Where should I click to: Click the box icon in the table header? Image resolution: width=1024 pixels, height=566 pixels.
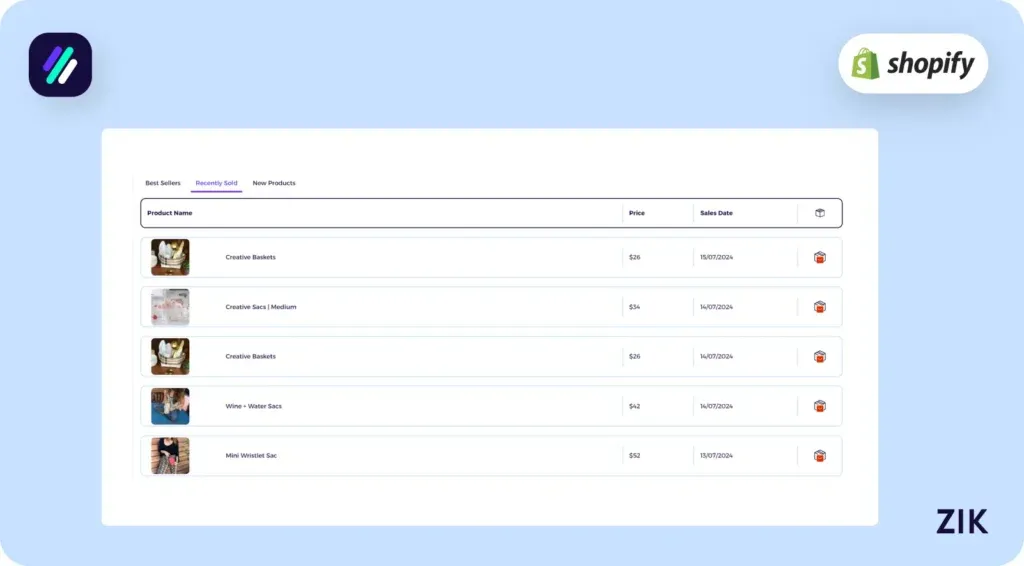819,213
